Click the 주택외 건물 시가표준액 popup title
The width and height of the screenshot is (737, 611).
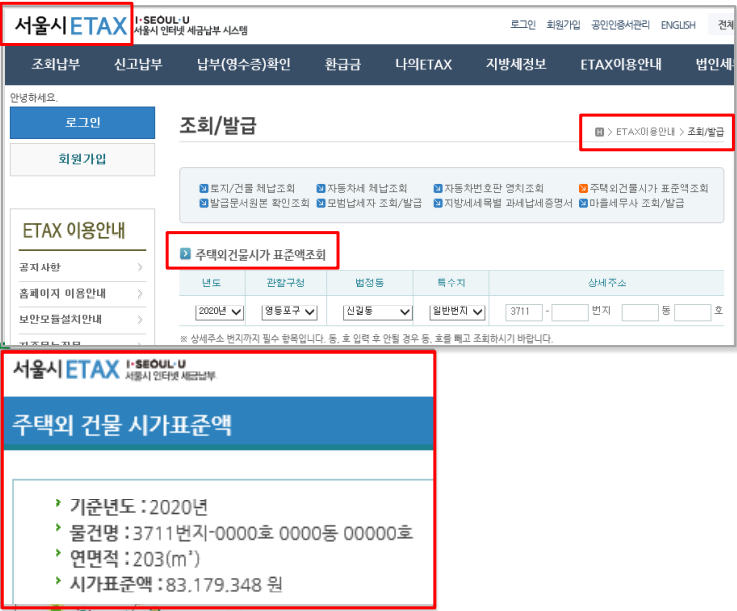click(122, 425)
